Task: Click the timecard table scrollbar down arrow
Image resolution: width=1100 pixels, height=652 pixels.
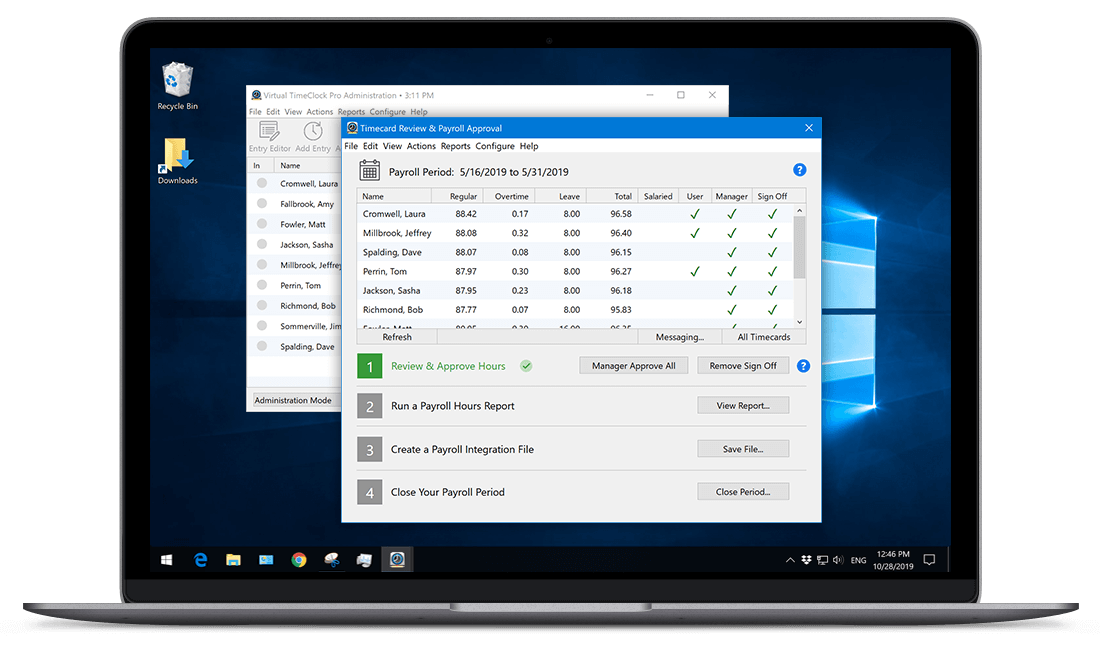Action: 800,322
